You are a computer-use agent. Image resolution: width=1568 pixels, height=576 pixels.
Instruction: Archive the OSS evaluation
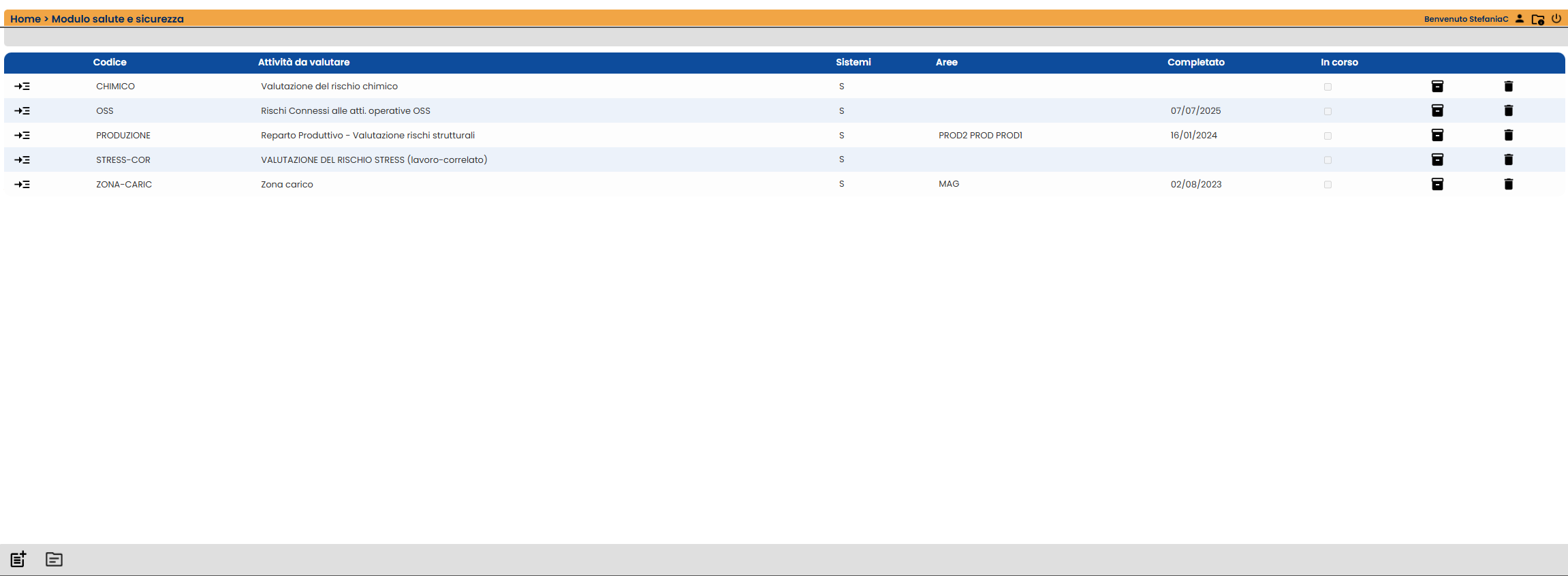pos(1437,110)
